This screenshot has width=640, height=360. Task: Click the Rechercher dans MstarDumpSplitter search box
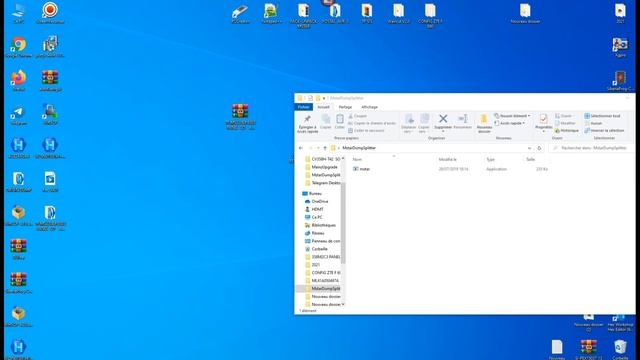coord(591,148)
